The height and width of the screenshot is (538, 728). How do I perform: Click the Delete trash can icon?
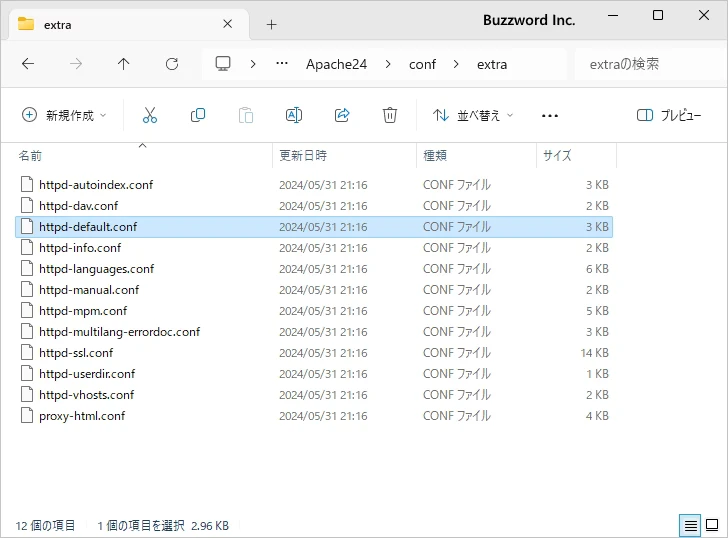tap(390, 115)
